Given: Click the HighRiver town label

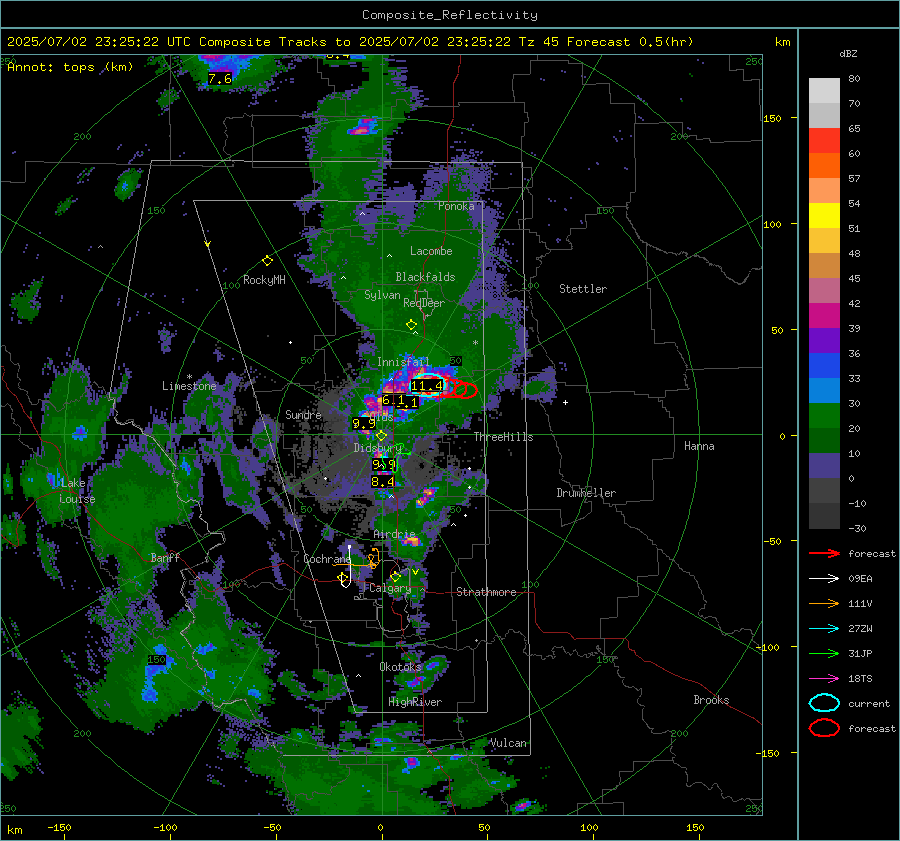Looking at the screenshot, I should tap(415, 702).
